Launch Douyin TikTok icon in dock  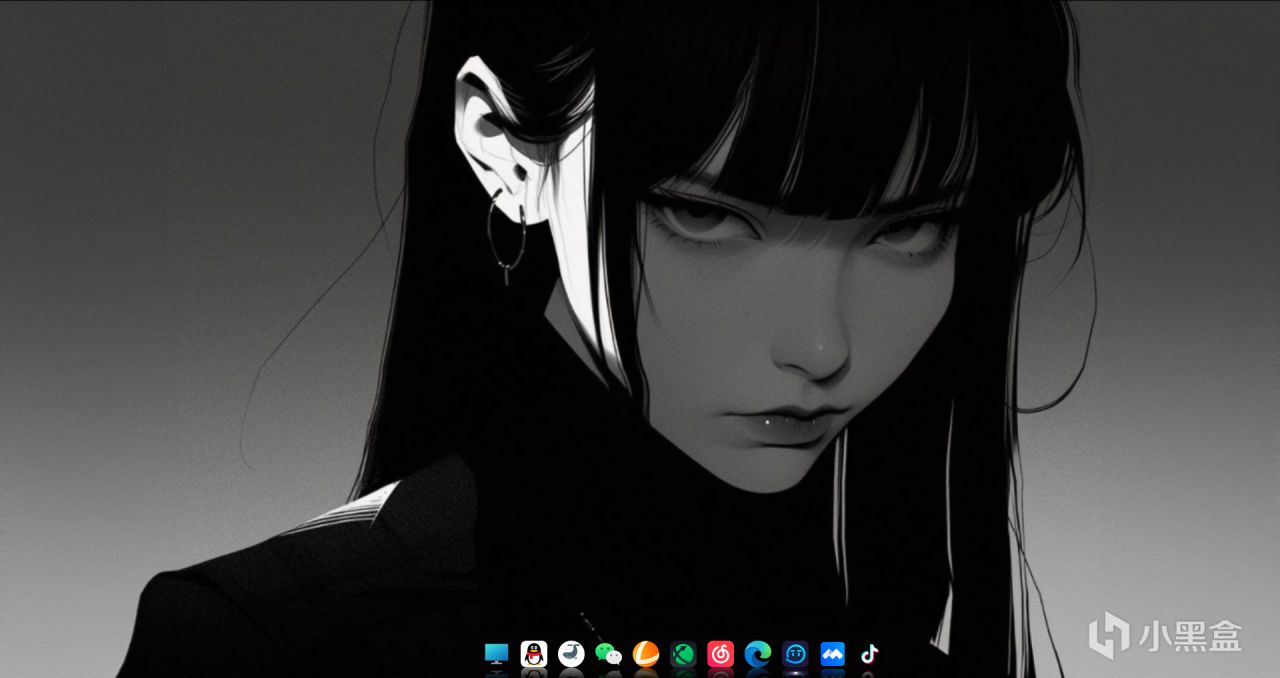pos(869,654)
